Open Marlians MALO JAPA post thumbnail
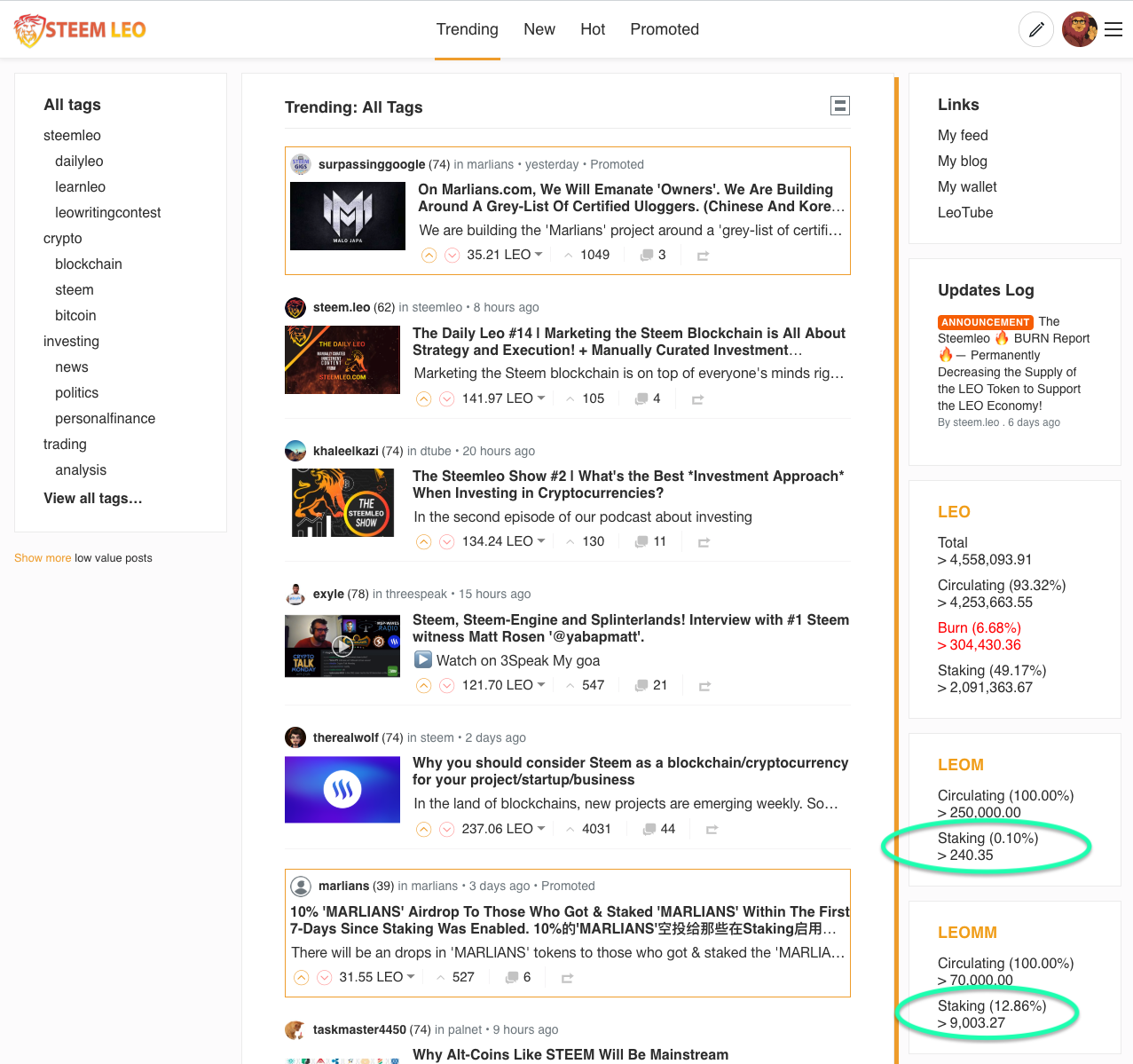Image resolution: width=1133 pixels, height=1064 pixels. [348, 216]
